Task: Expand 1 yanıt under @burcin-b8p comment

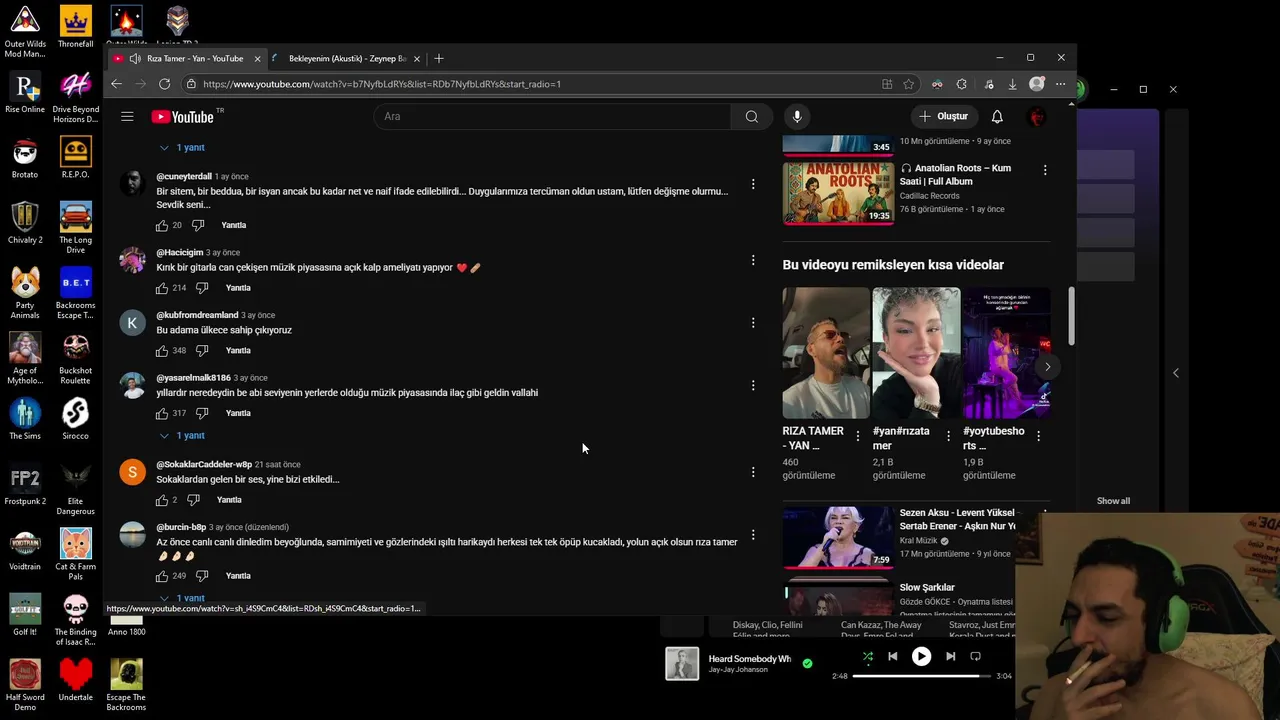Action: pos(182,598)
